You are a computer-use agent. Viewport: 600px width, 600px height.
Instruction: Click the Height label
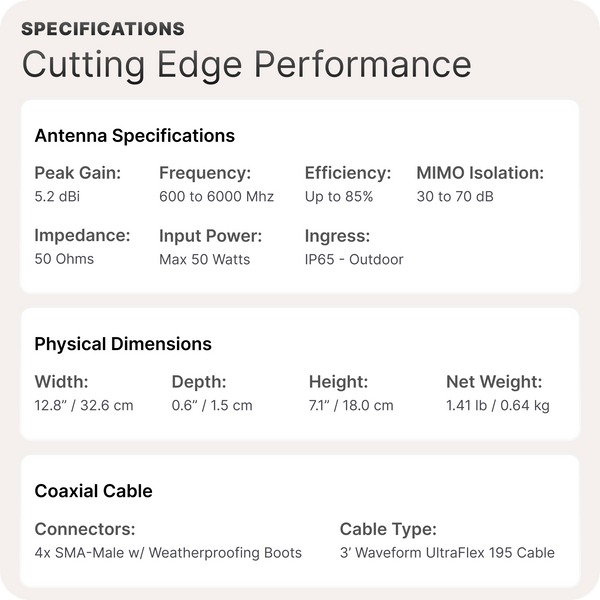[x=339, y=381]
